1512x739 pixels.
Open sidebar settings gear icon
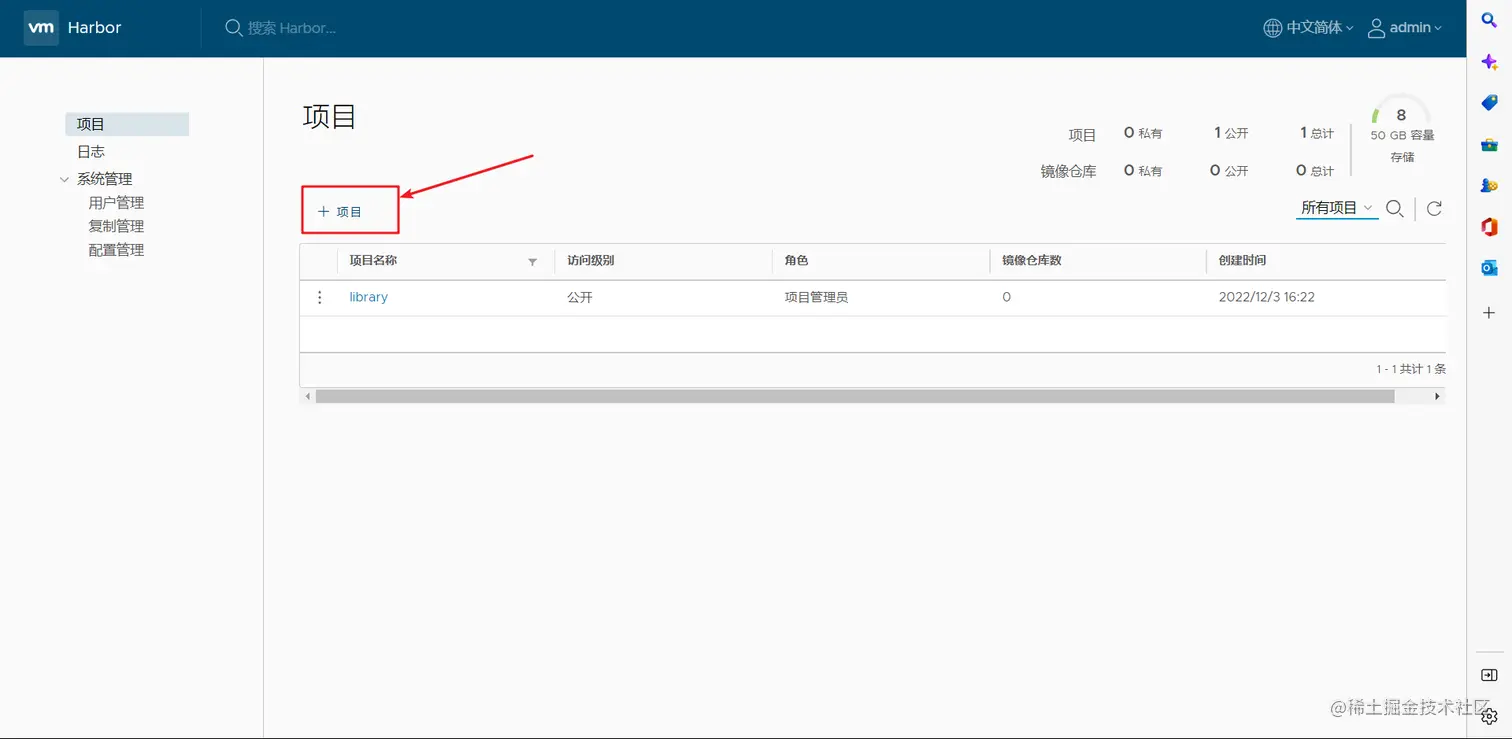[1489, 716]
